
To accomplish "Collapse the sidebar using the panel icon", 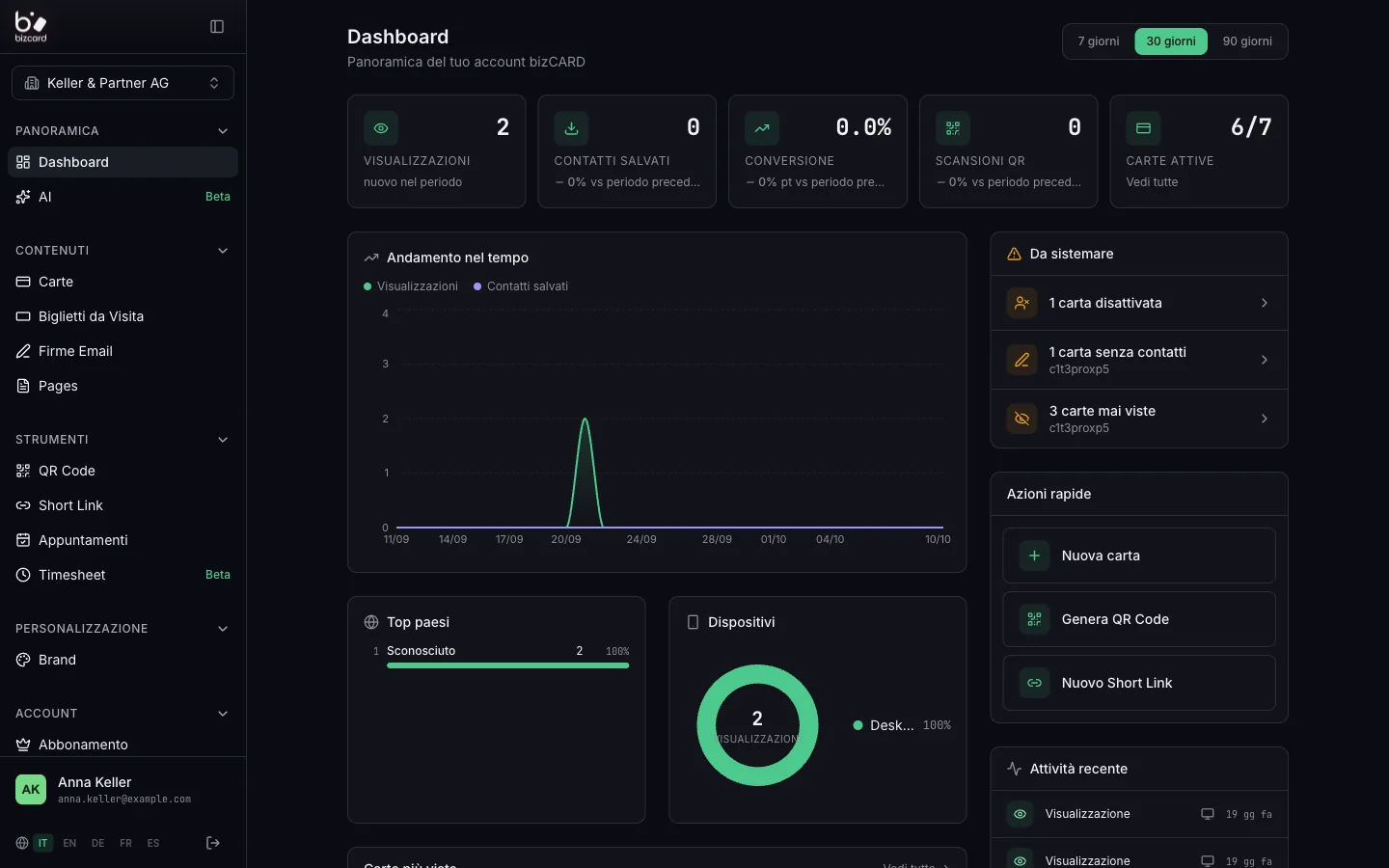I will pyautogui.click(x=217, y=27).
